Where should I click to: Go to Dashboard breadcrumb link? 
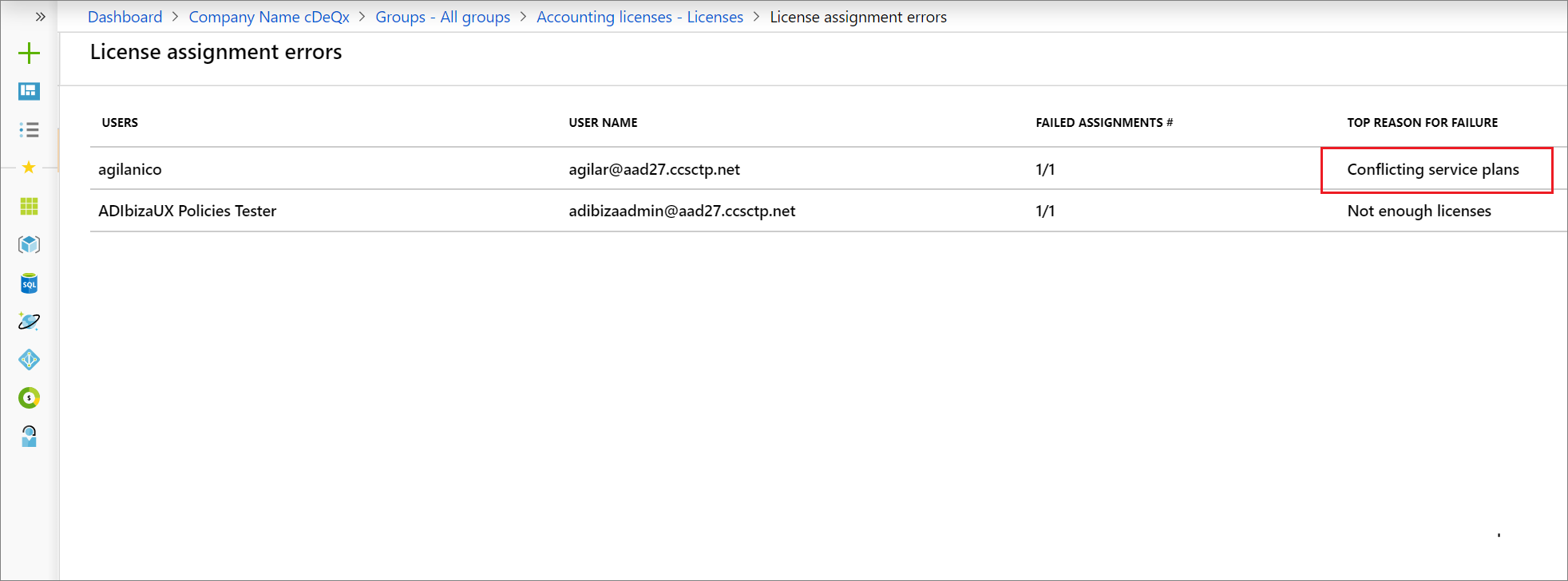[x=125, y=17]
